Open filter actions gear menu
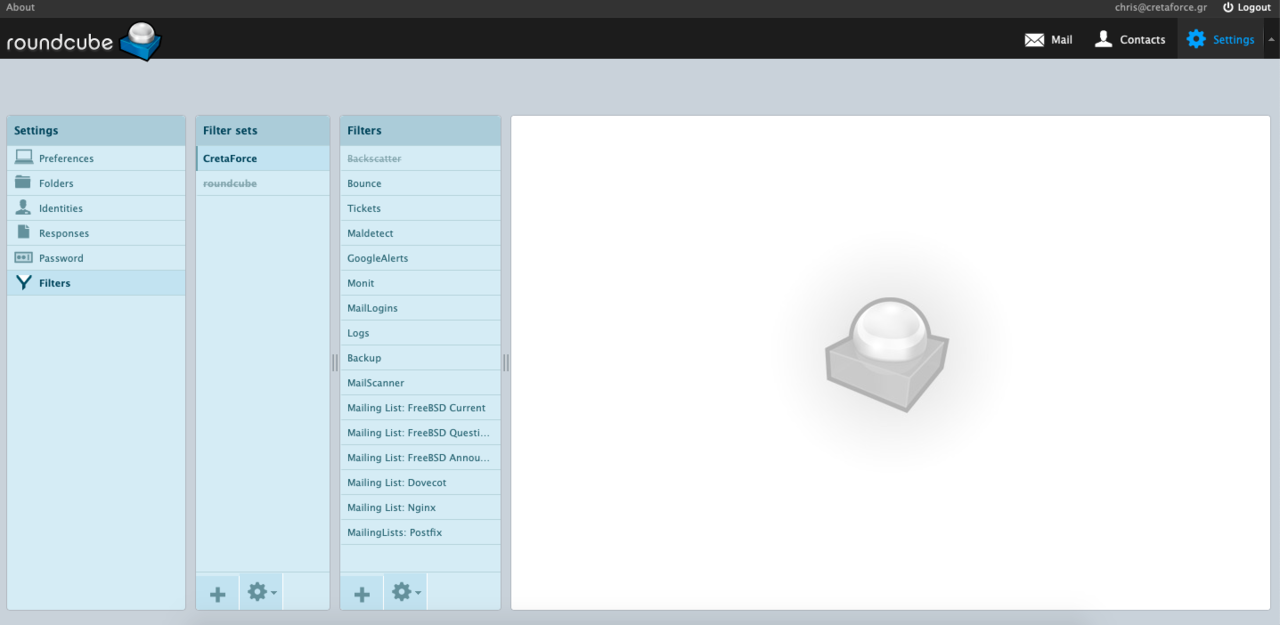 point(406,592)
